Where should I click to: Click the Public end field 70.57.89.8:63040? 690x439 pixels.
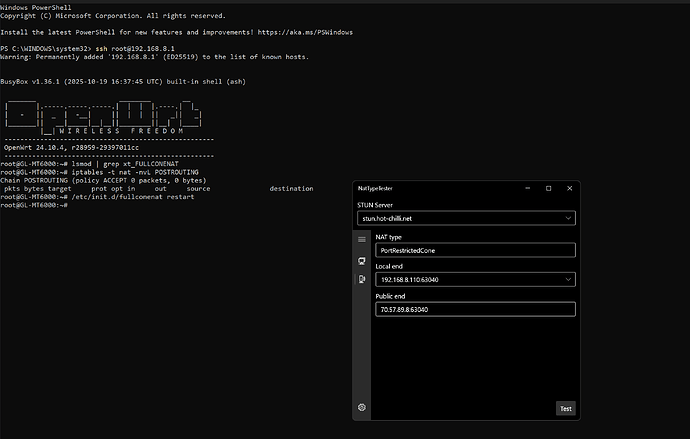[x=475, y=309]
